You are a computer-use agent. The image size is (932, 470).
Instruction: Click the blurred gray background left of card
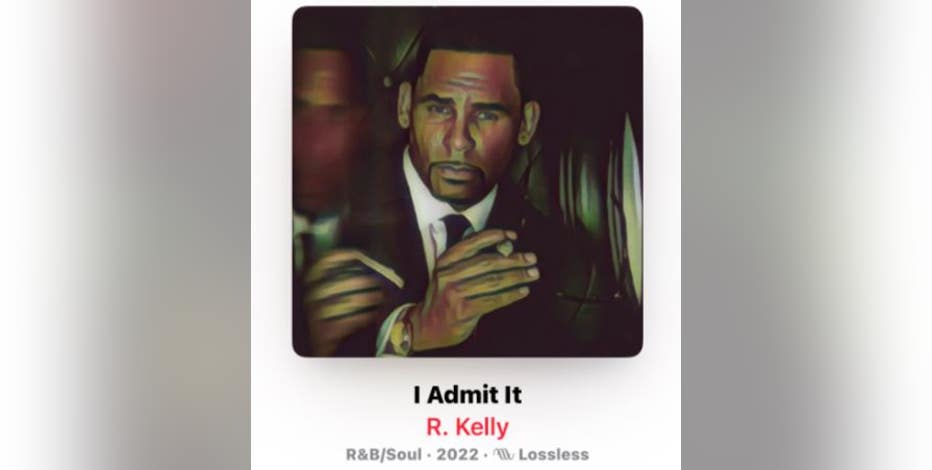coord(125,235)
